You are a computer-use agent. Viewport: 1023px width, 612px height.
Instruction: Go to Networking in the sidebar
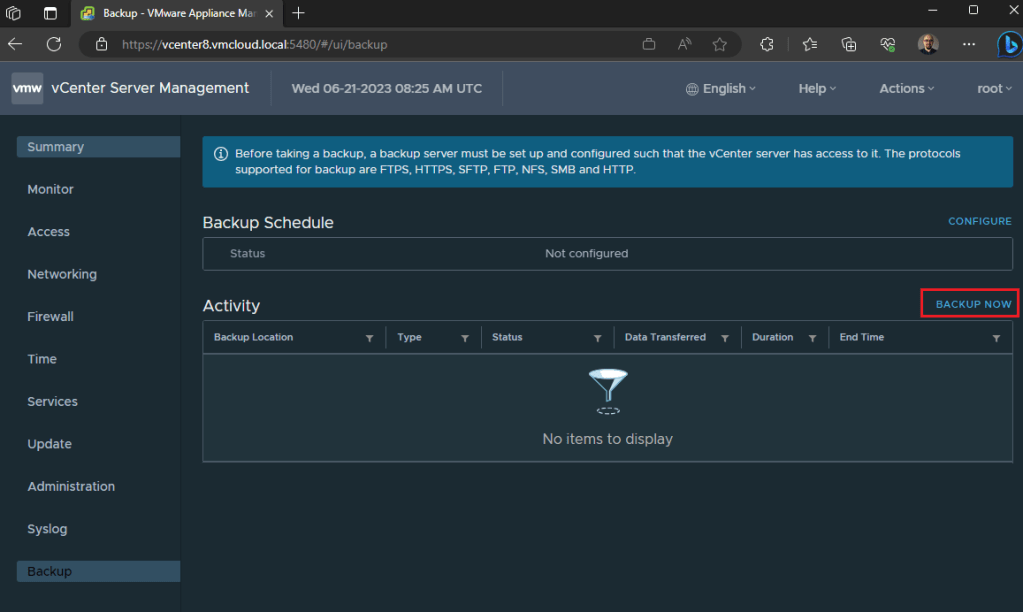(62, 274)
